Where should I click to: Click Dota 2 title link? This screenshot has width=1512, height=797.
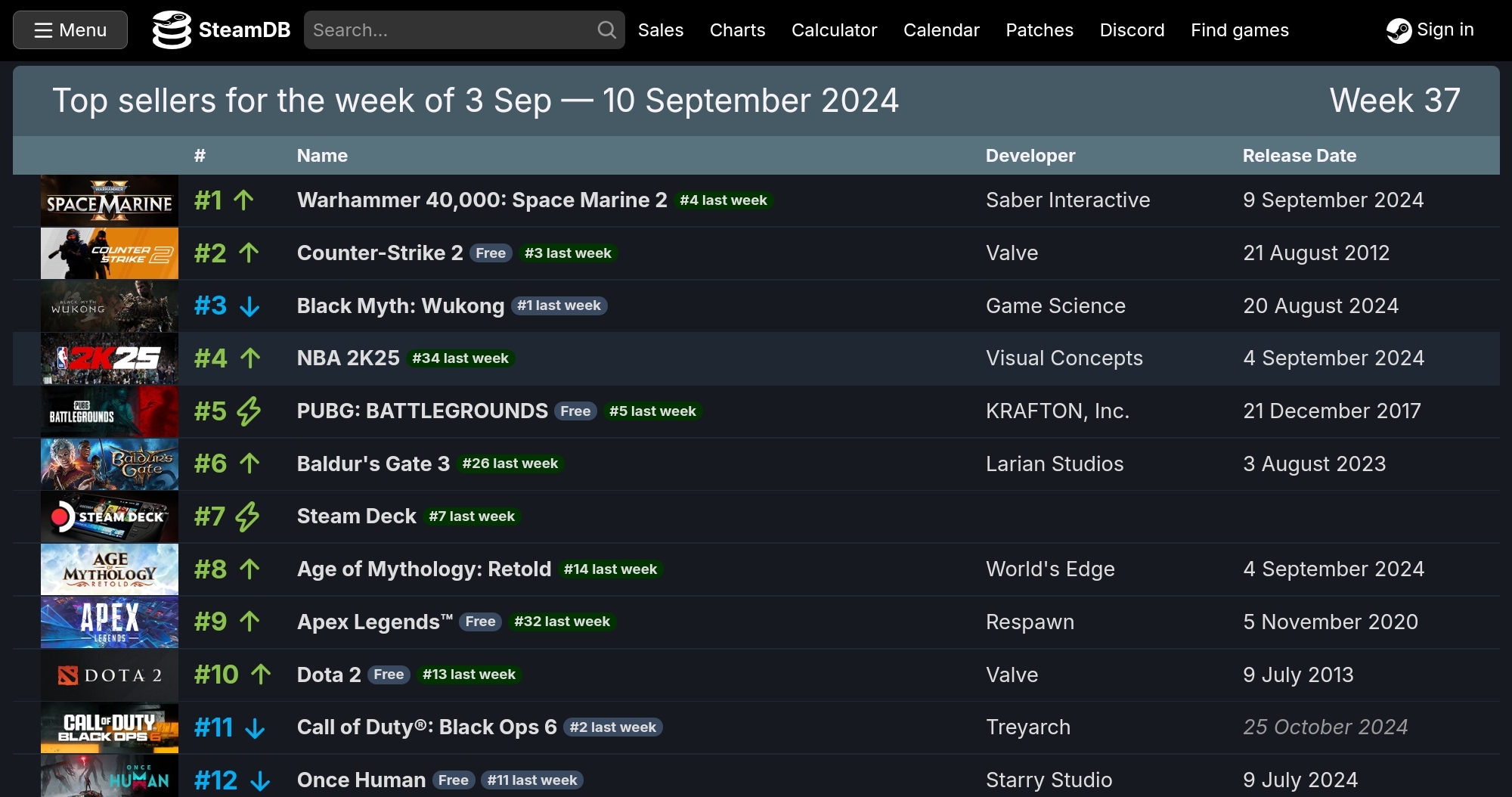point(329,675)
